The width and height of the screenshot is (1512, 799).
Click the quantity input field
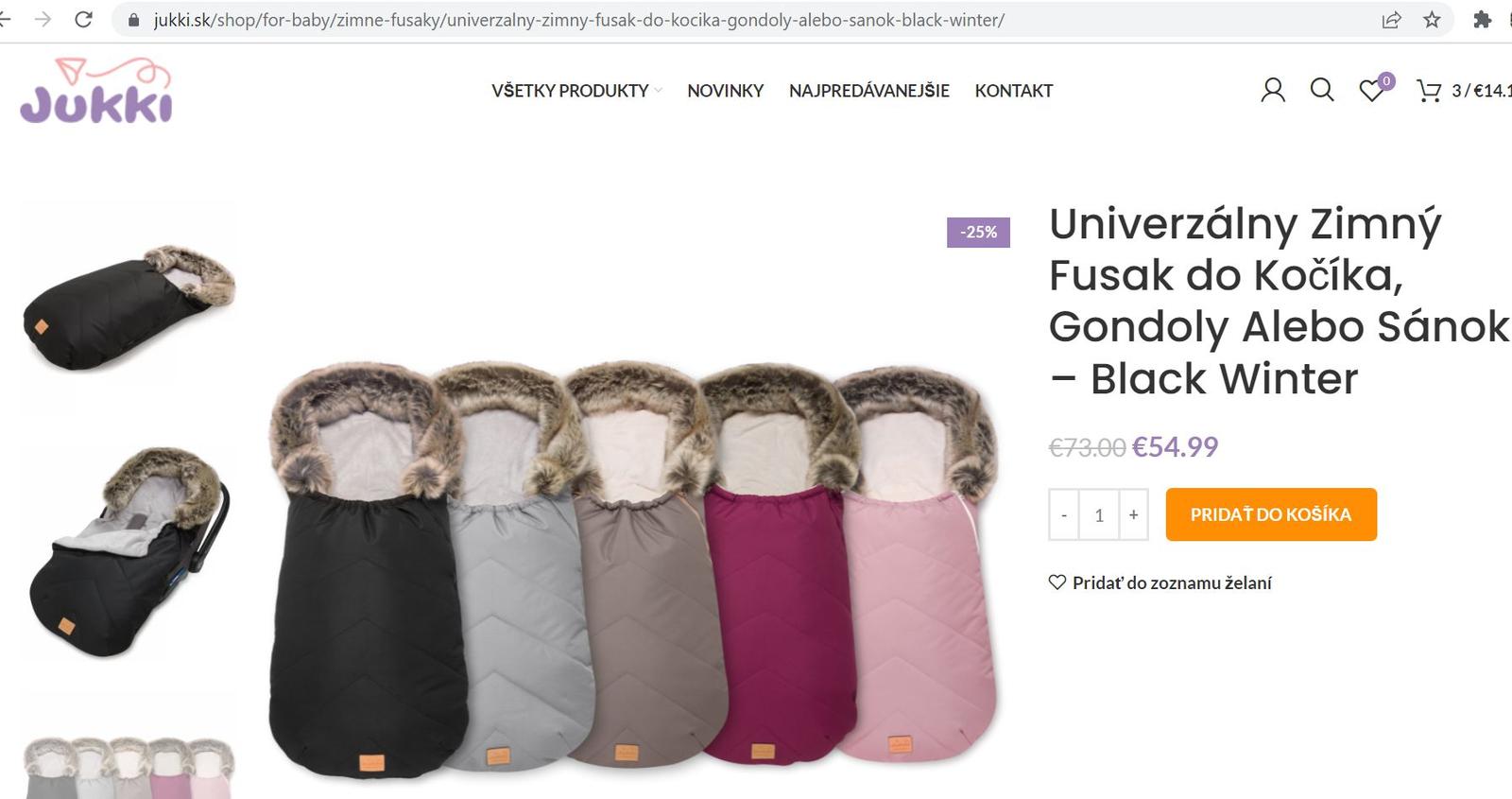pos(1099,514)
